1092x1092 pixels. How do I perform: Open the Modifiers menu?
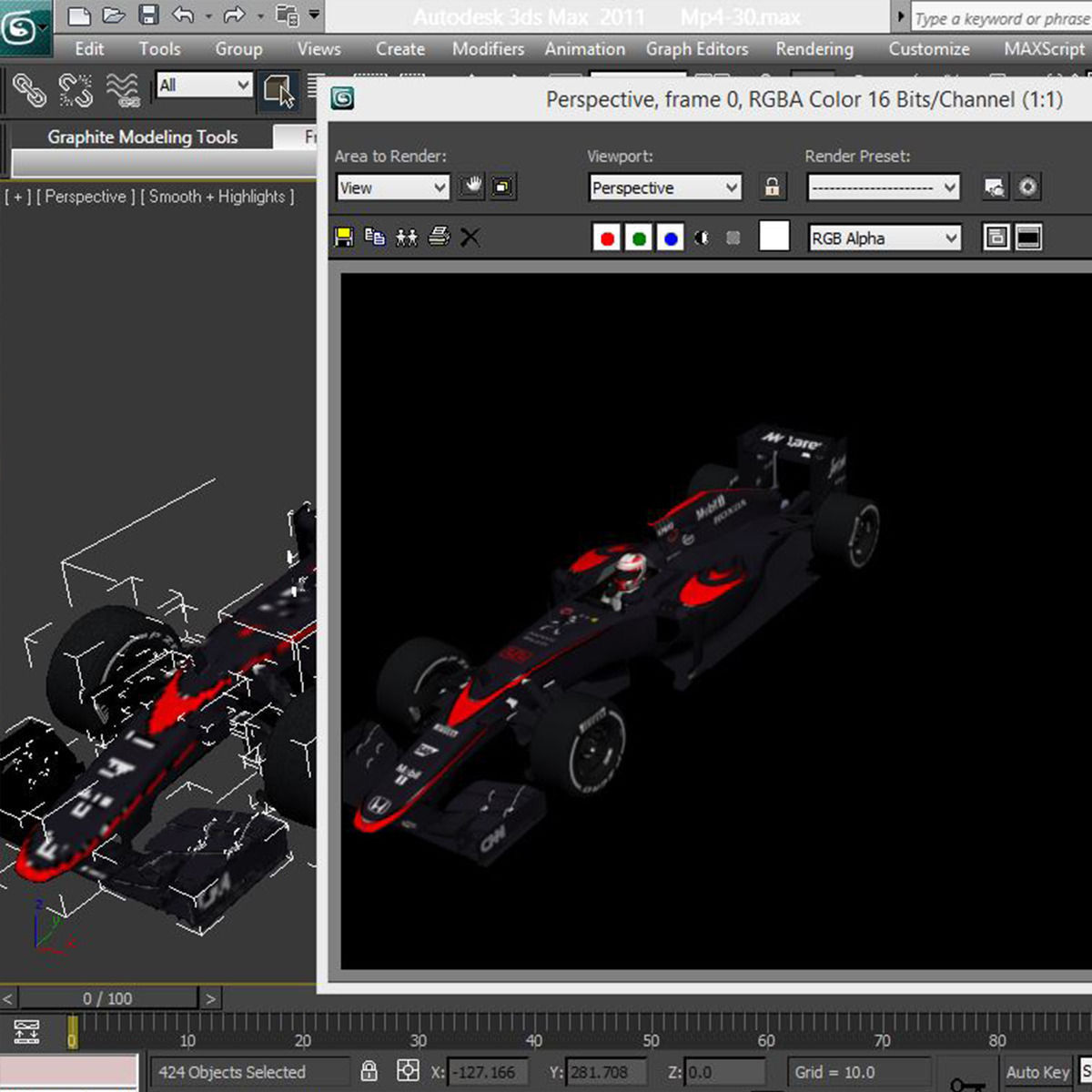pos(488,49)
